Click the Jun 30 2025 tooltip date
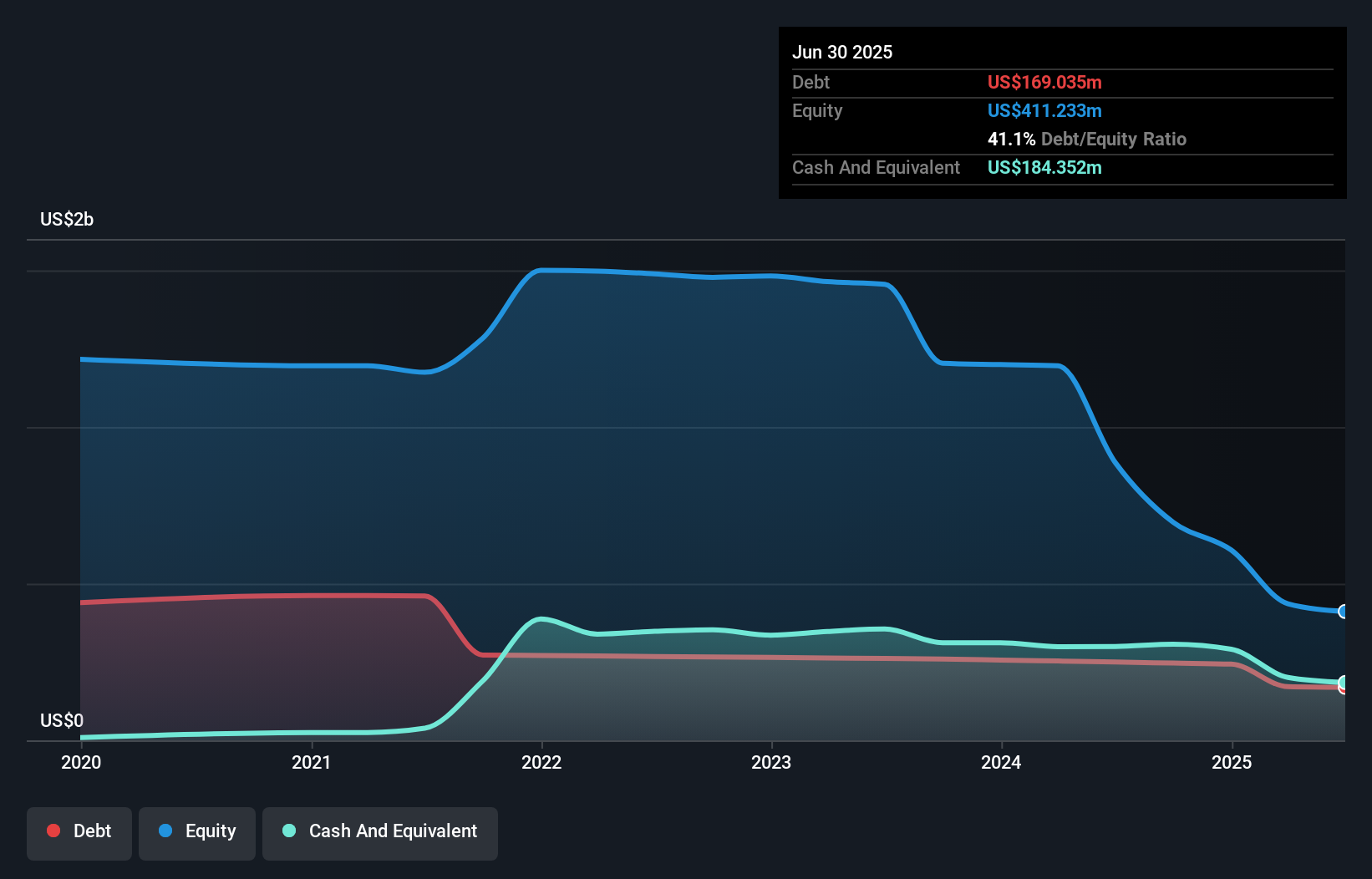The height and width of the screenshot is (879, 1372). (842, 52)
